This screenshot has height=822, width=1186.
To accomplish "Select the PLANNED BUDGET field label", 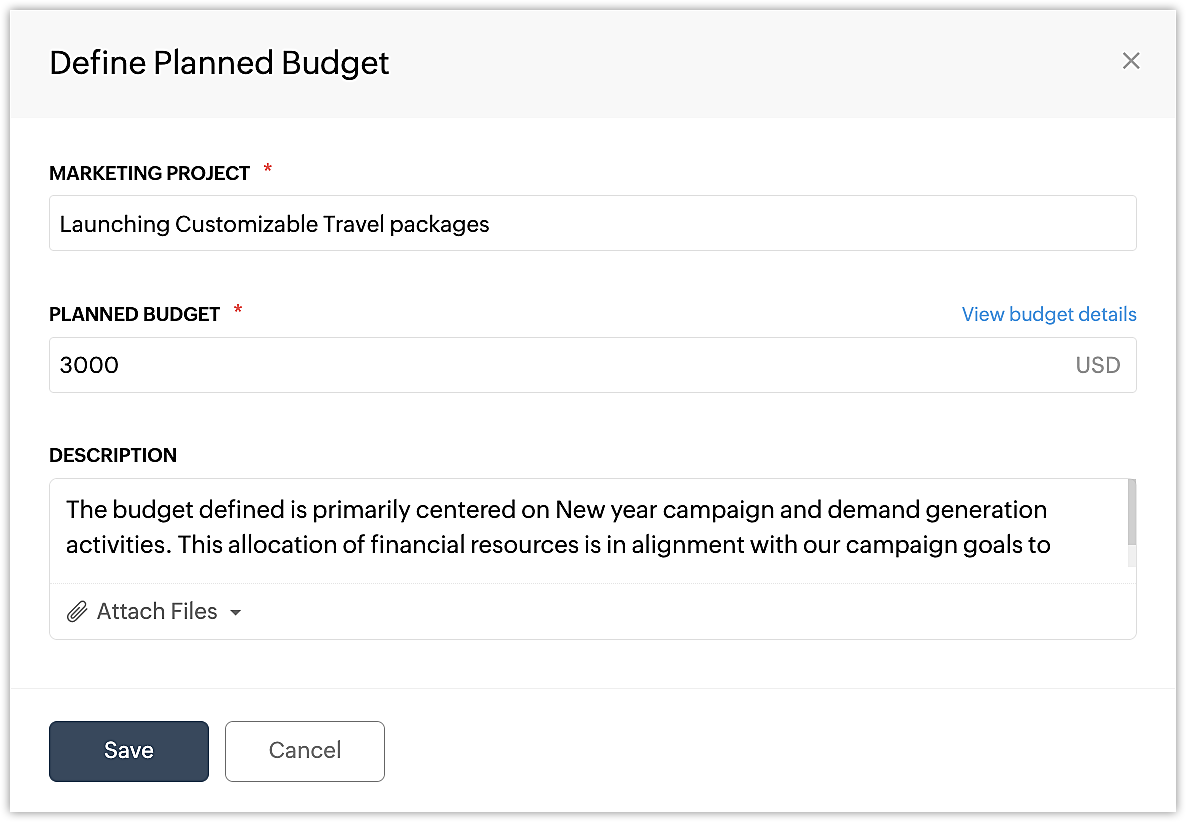I will (134, 314).
